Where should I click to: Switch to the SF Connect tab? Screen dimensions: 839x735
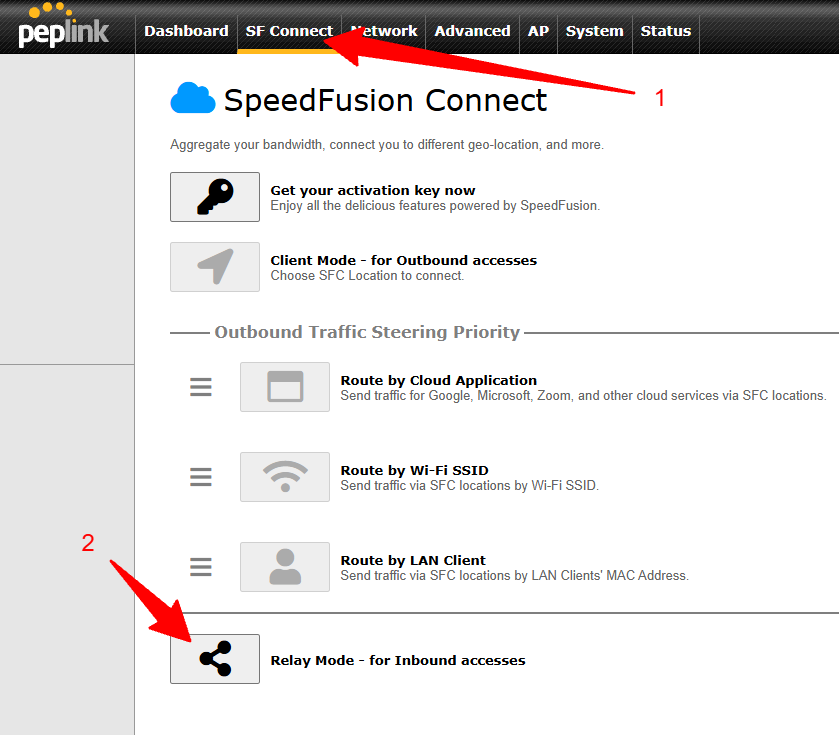pos(289,31)
